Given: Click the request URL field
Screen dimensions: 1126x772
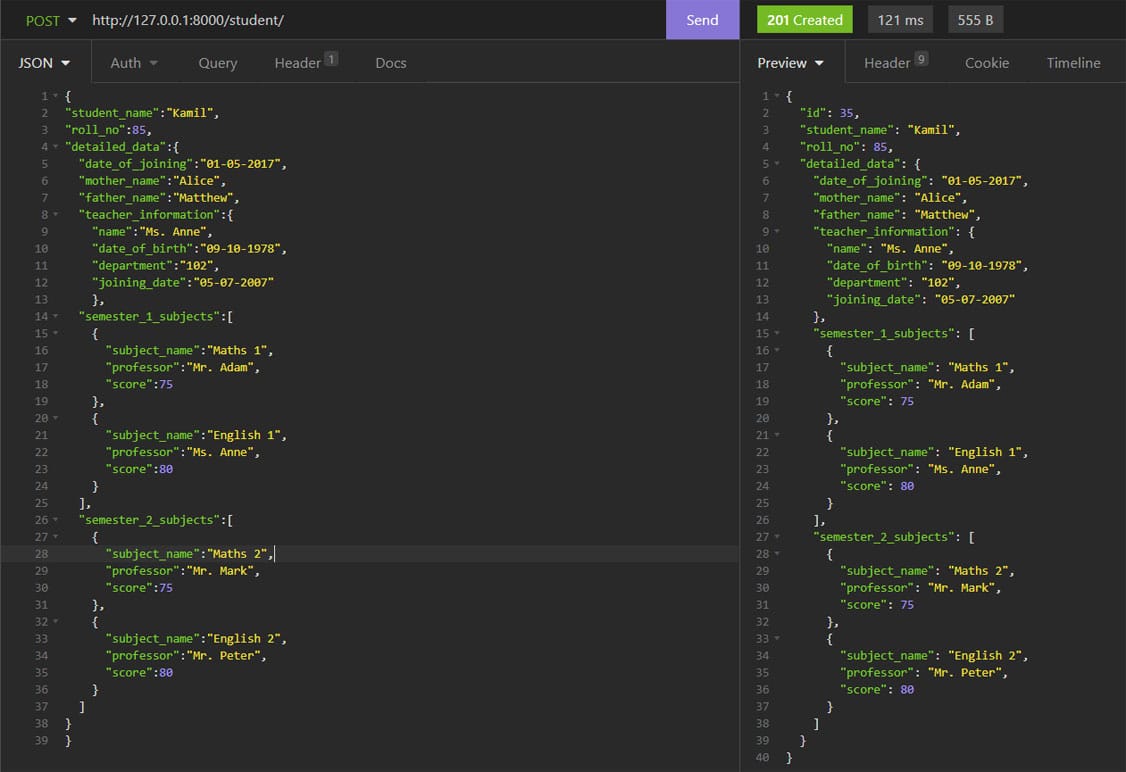Looking at the screenshot, I should point(370,20).
